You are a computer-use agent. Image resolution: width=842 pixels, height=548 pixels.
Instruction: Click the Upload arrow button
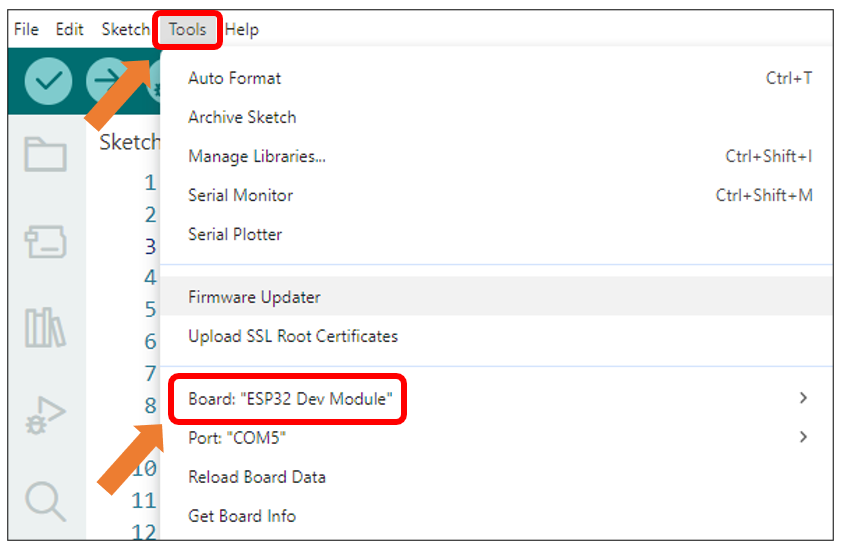pos(108,81)
